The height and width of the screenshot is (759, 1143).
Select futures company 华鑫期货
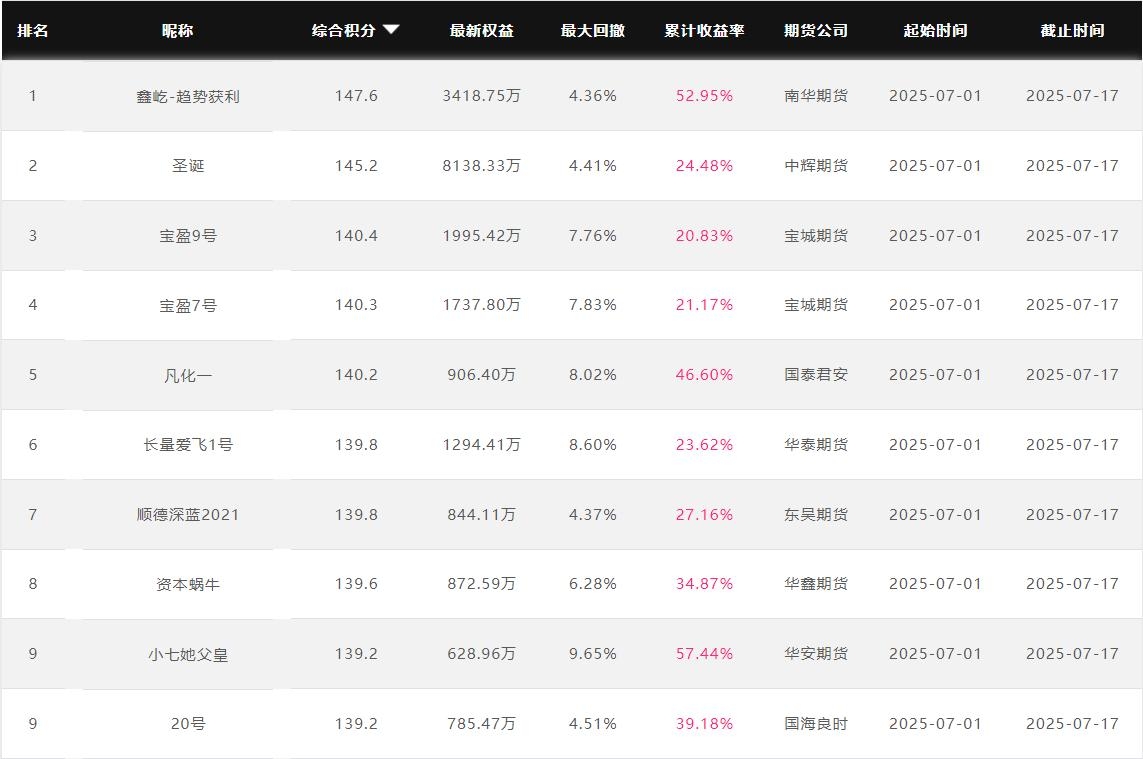pyautogui.click(x=816, y=584)
